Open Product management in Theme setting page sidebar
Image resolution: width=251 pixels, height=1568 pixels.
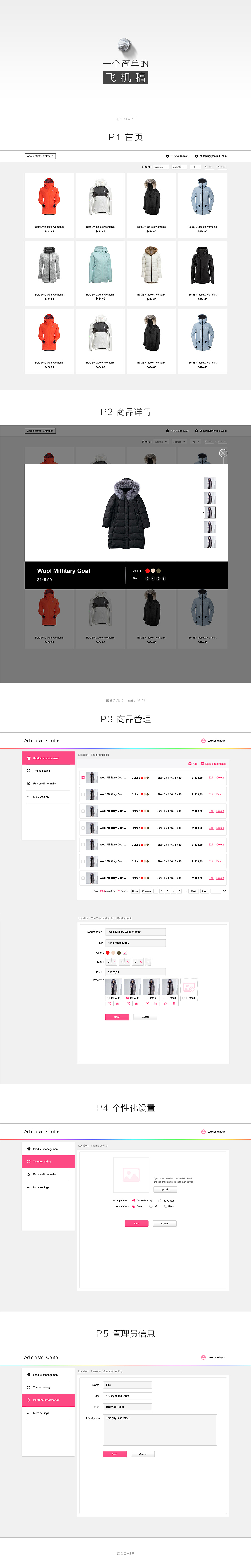(48, 1149)
